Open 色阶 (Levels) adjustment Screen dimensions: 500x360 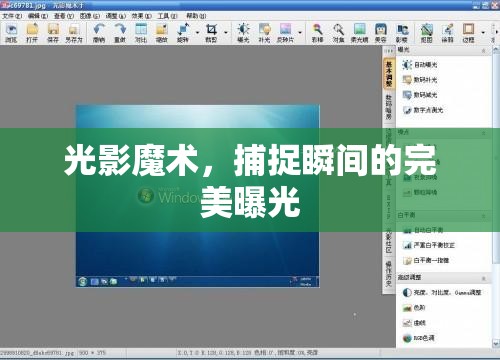414,308
